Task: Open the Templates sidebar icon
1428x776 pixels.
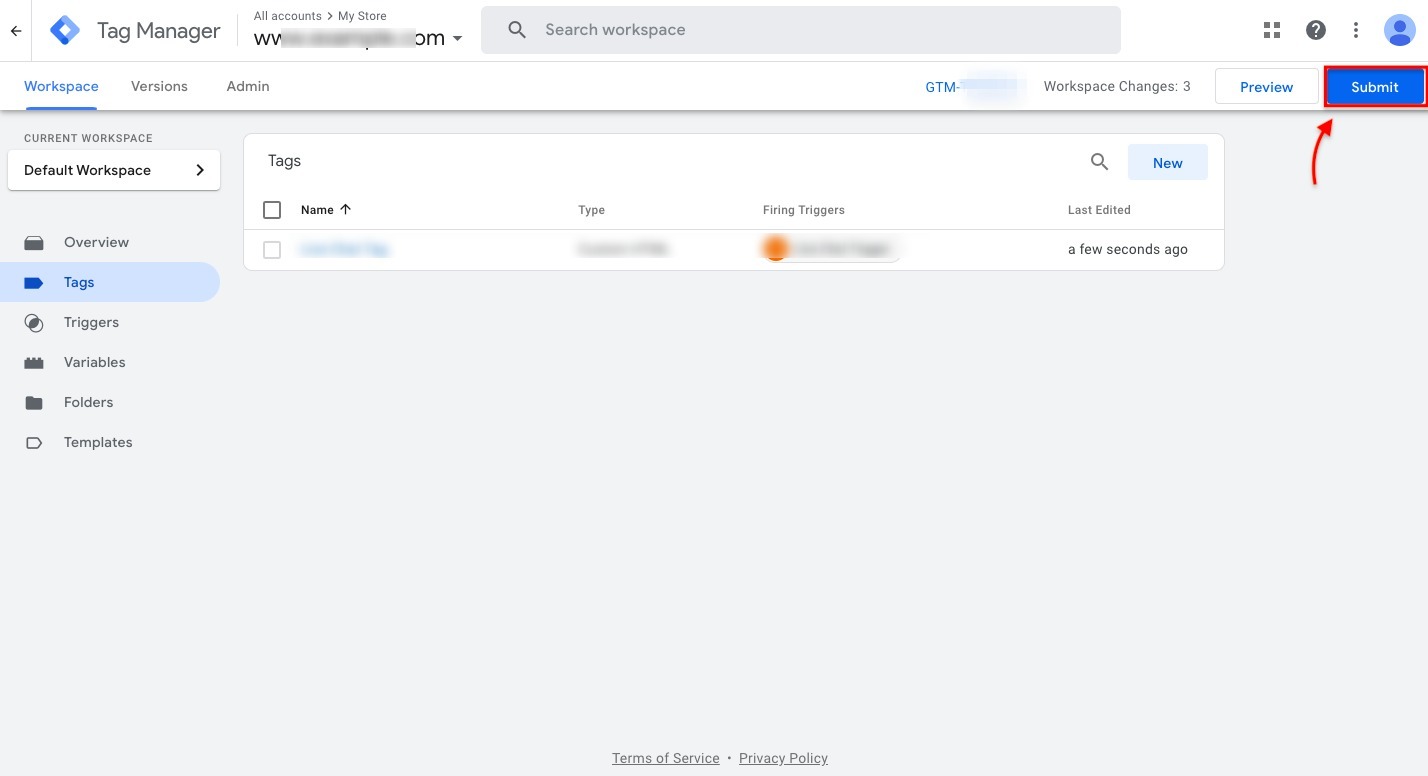Action: (x=34, y=442)
